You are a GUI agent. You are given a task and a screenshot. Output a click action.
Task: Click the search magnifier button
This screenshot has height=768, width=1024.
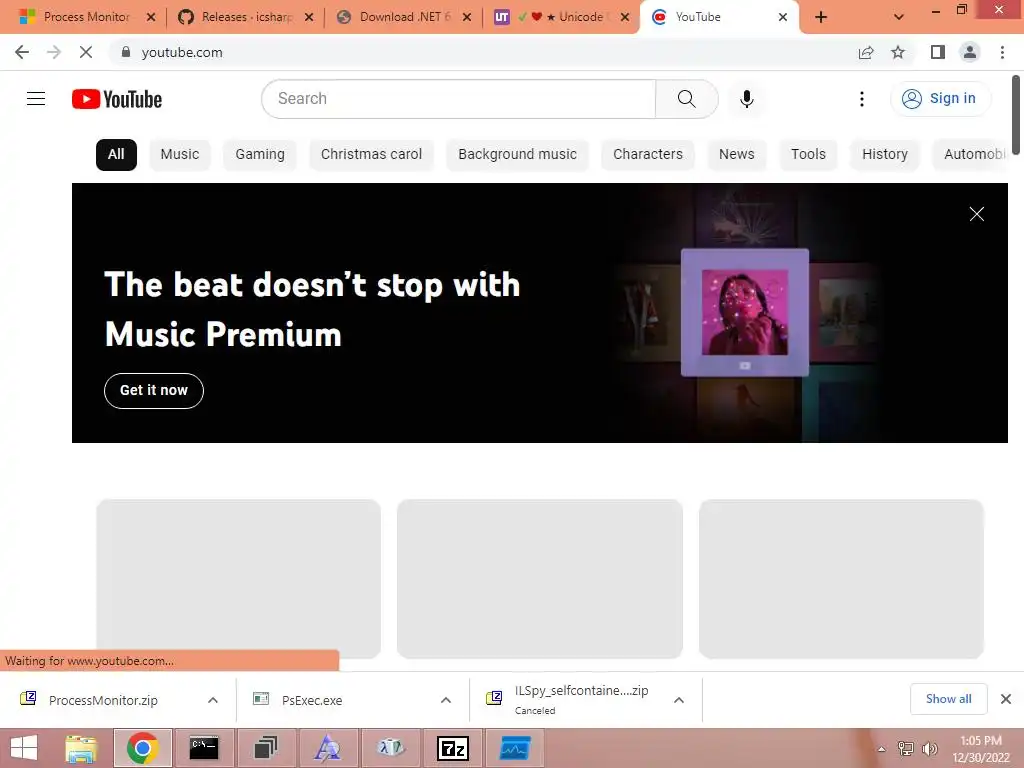point(686,99)
